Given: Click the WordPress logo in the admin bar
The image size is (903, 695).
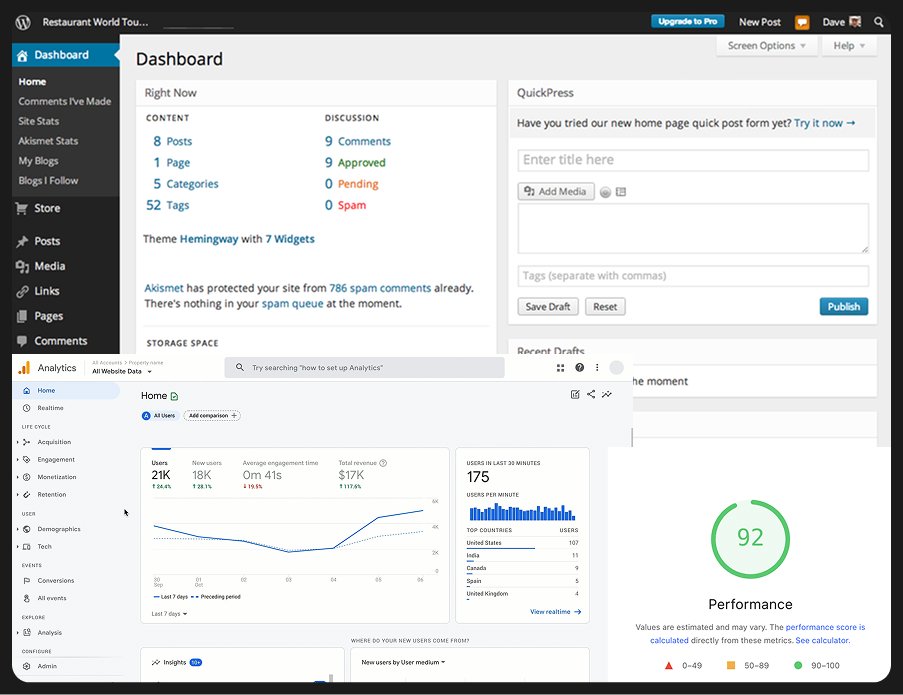Looking at the screenshot, I should click(x=23, y=22).
